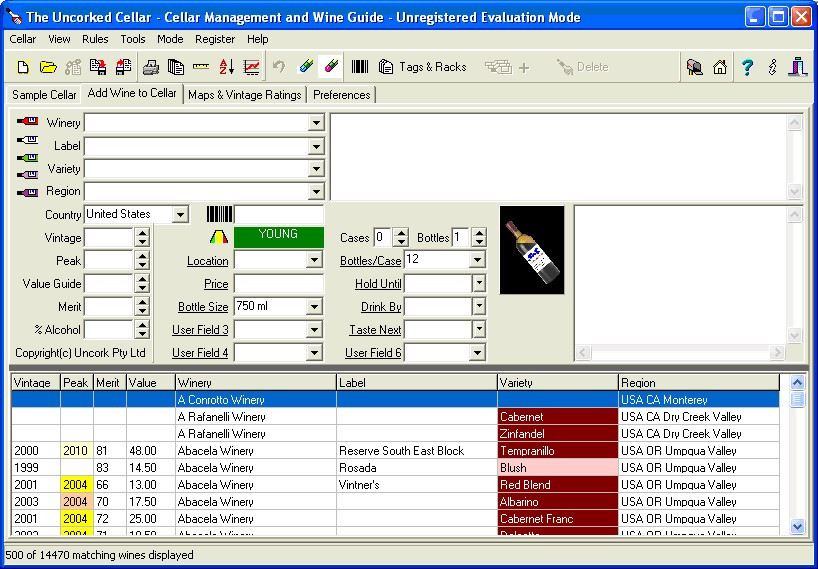Viewport: 818px width, 569px height.
Task: Go home with the house icon
Action: 720,67
